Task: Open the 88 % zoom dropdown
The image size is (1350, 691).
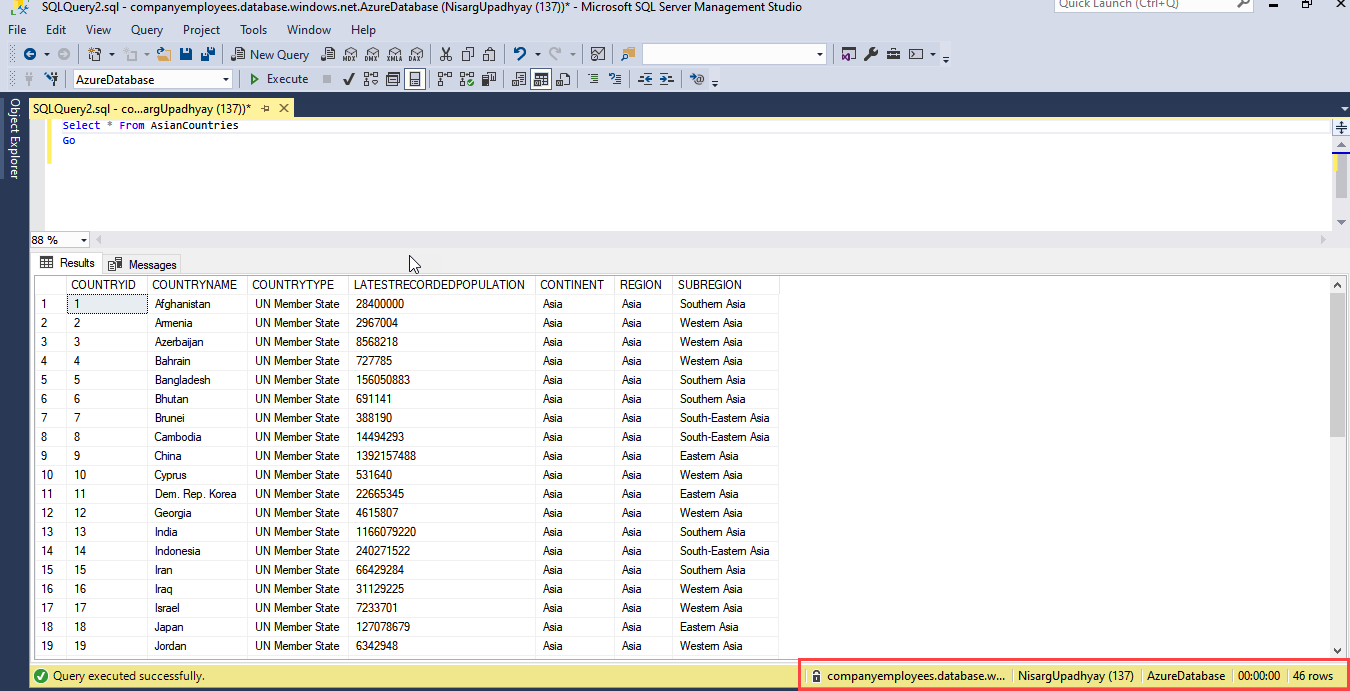Action: coord(82,240)
